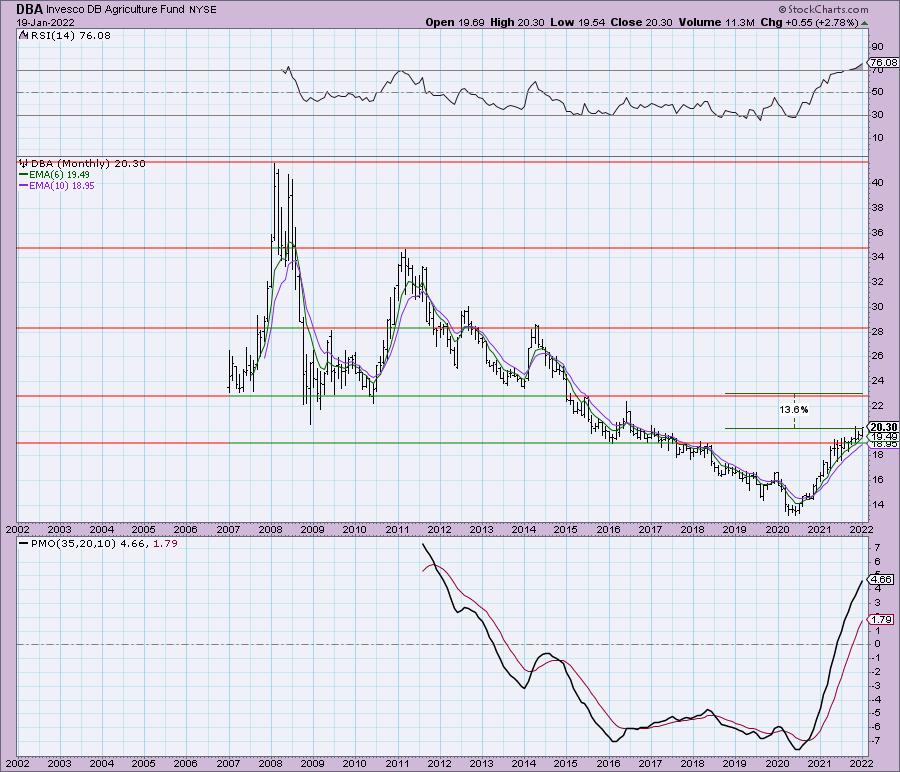Screen dimensions: 900x772
Task: Click the bar-chart icon before DBA (Monthly)
Action: click(24, 163)
